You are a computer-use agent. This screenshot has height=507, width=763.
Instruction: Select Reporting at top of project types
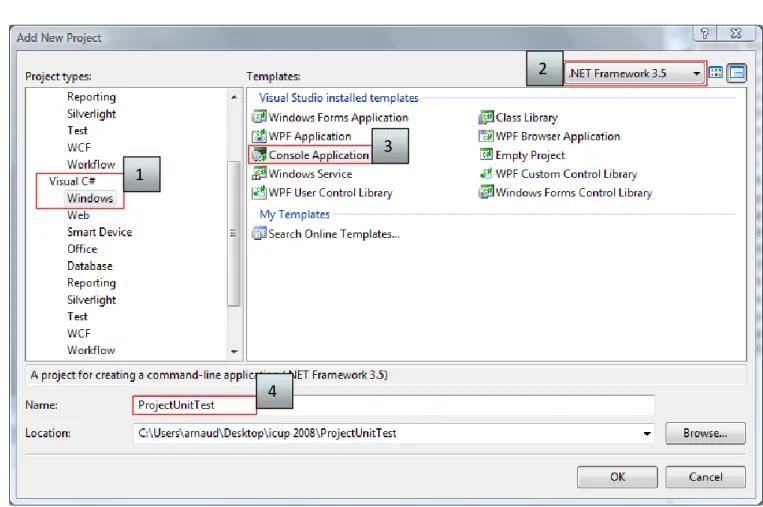point(91,97)
